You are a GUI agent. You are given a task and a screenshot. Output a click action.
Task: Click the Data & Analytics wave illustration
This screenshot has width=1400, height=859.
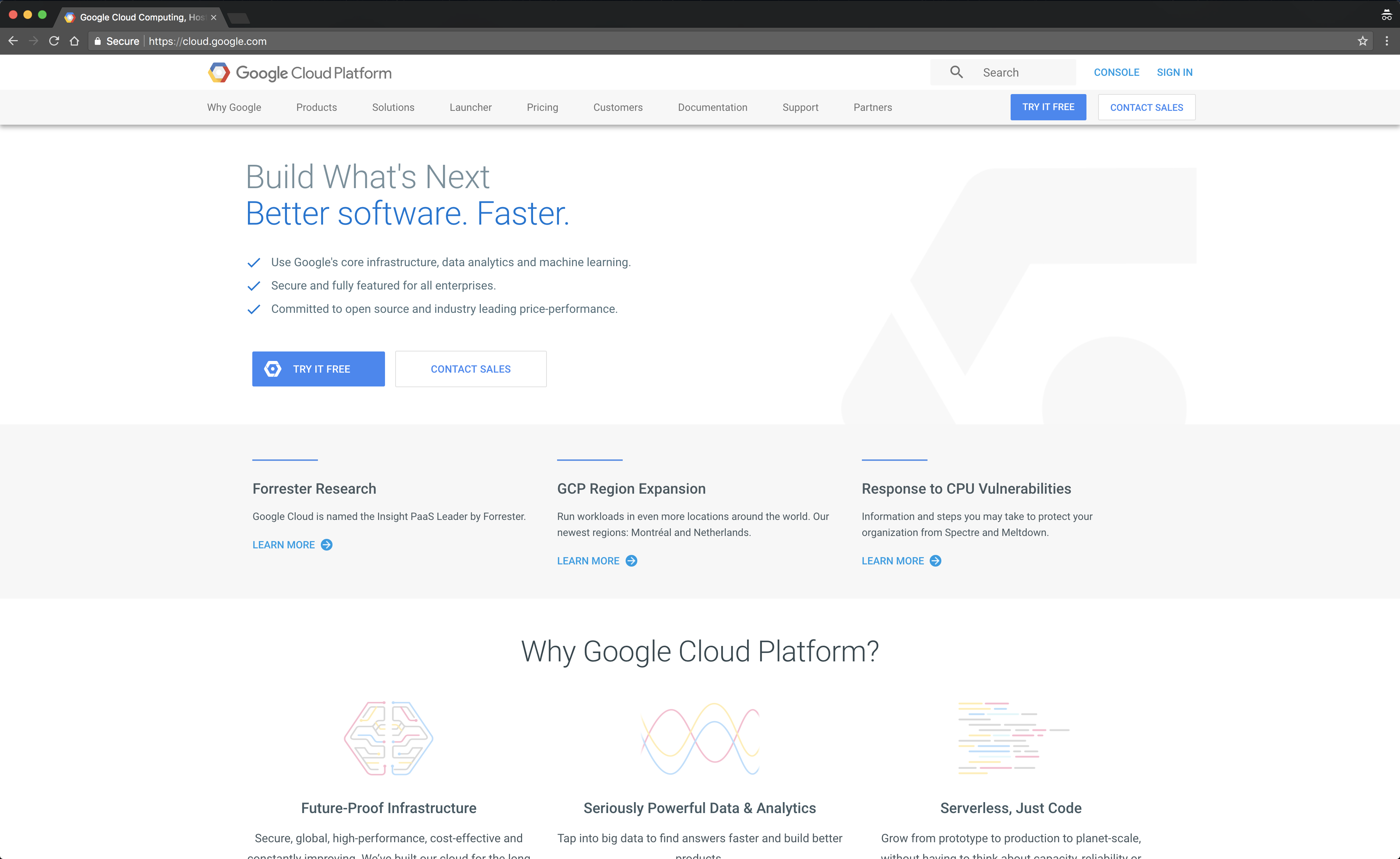(700, 739)
